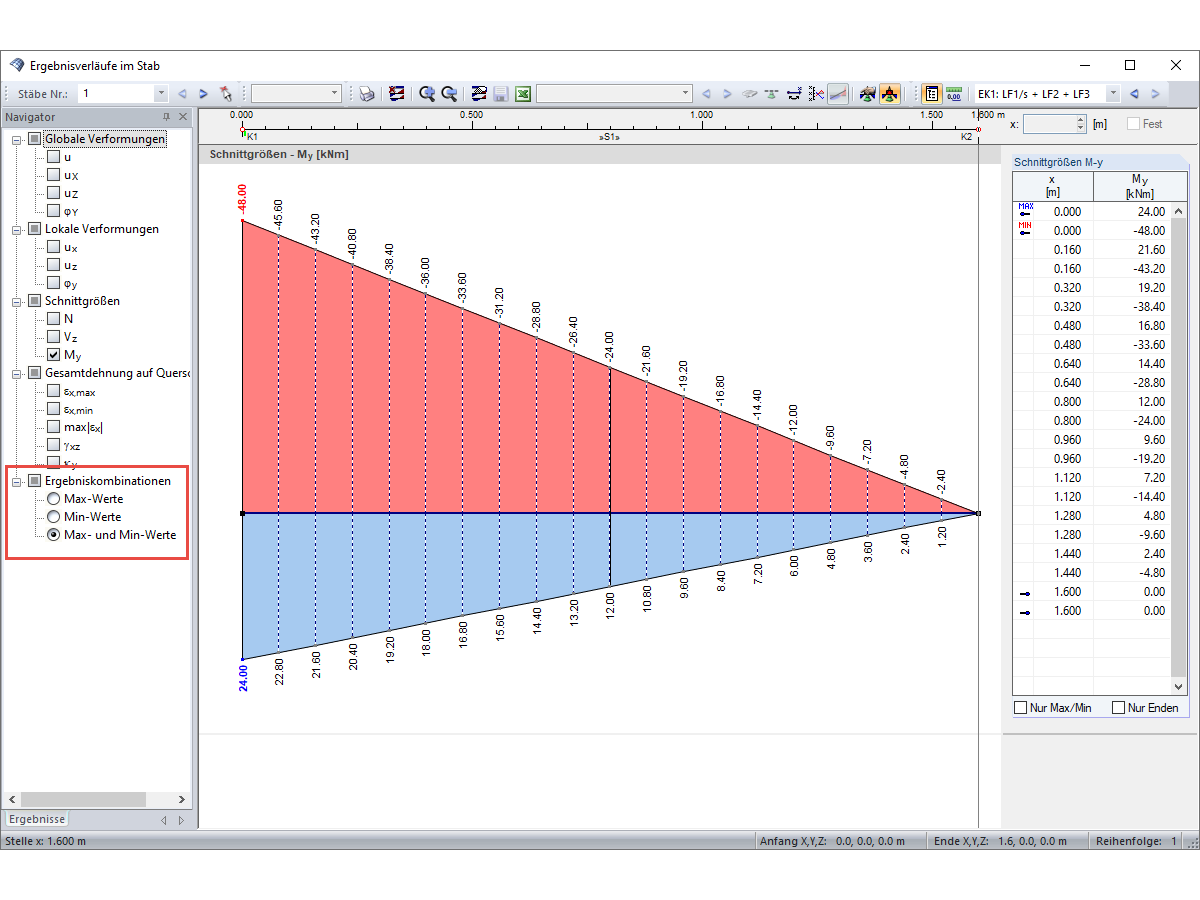Export the results table to Excel
The width and height of the screenshot is (1200, 900).
point(523,92)
